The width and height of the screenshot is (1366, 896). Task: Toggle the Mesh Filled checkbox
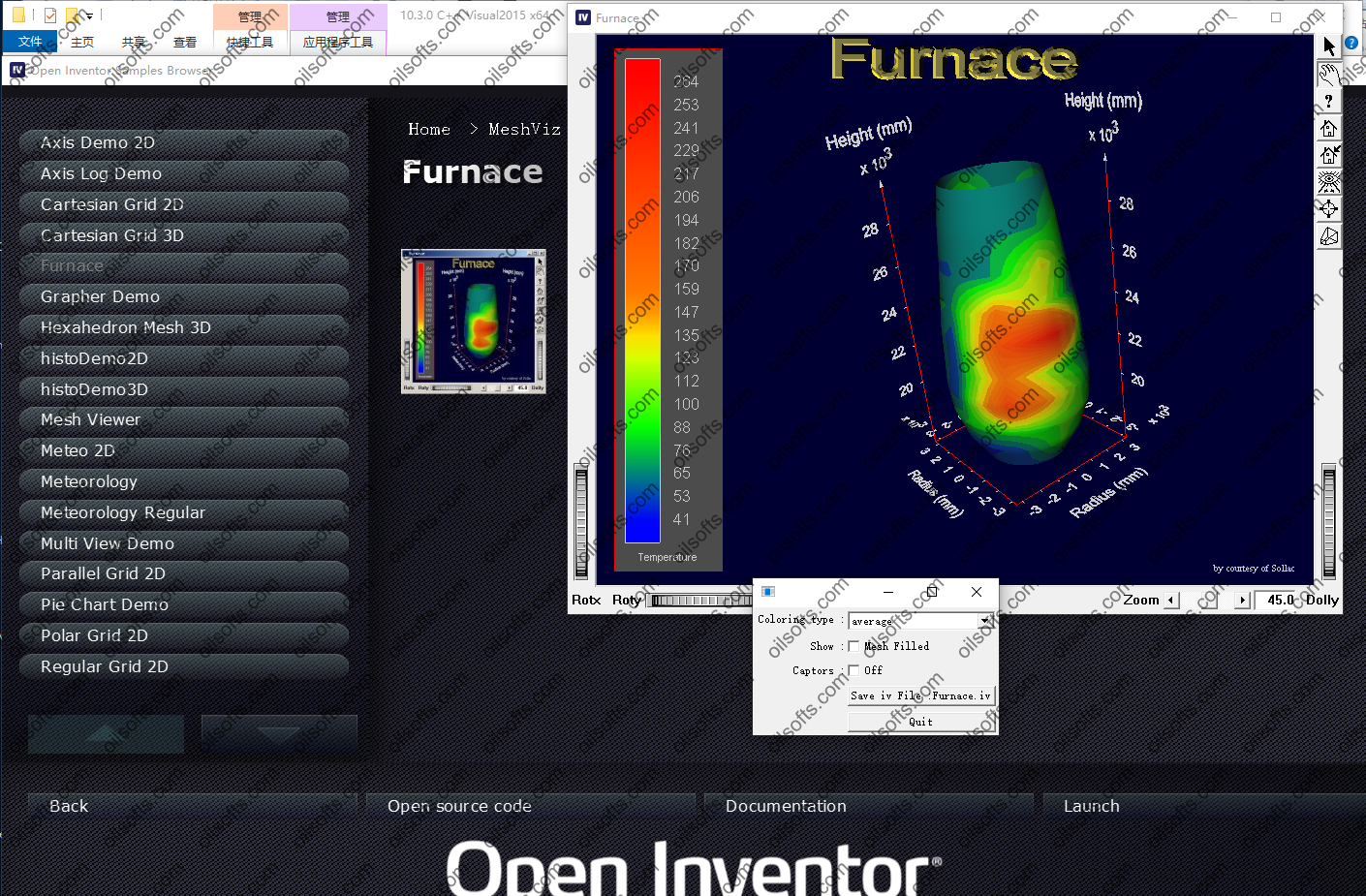pos(854,646)
